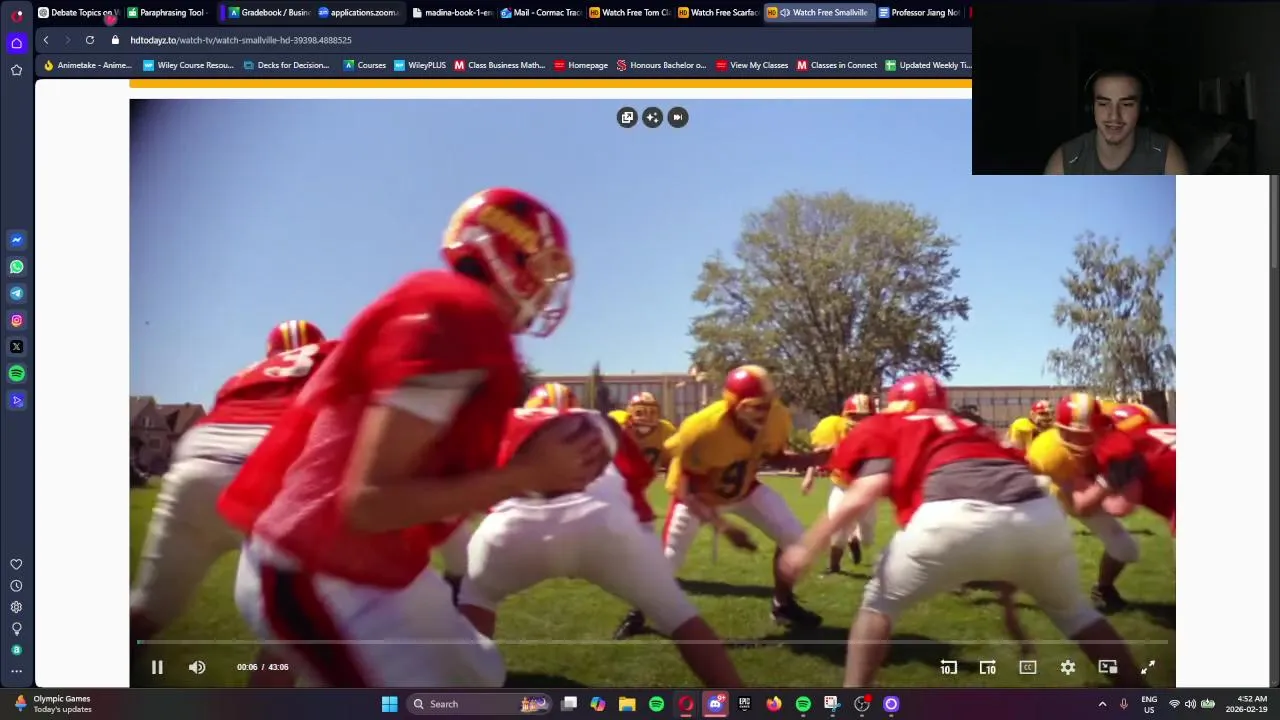1280x720 pixels.
Task: Pause the Smallville video
Action: tap(157, 667)
